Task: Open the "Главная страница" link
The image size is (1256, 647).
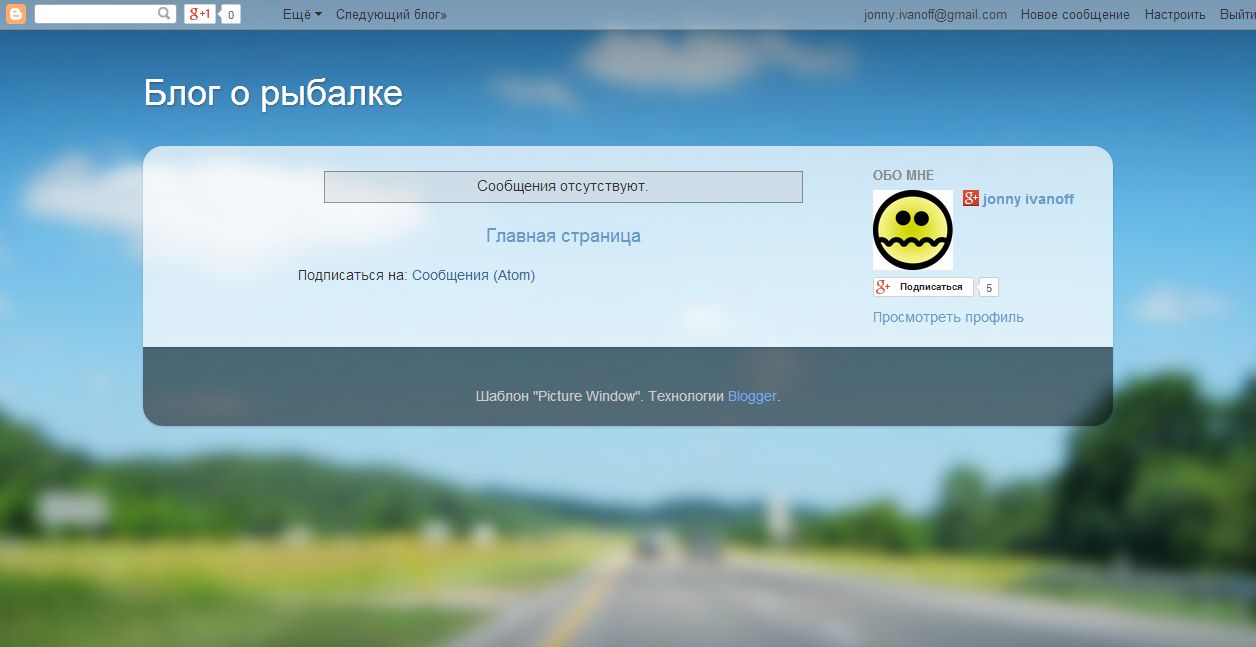Action: coord(563,236)
